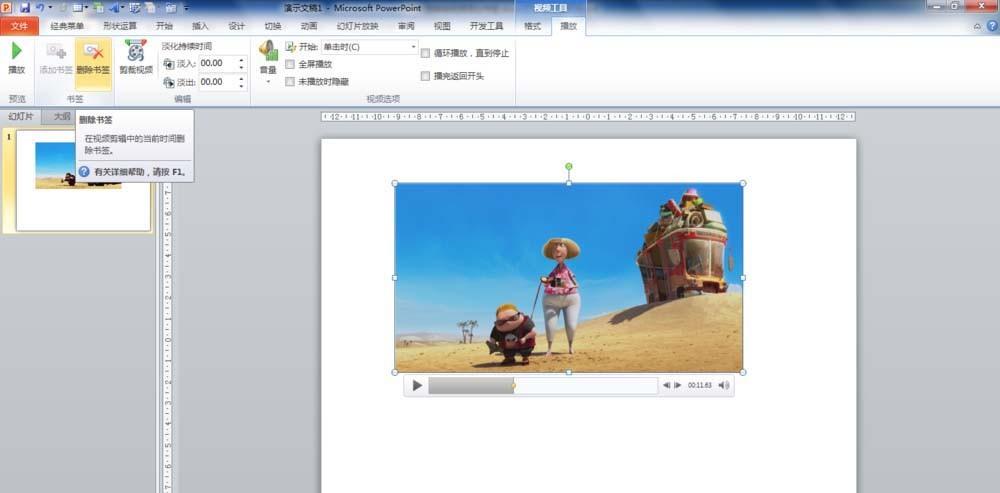
Task: Switch to the 设计 ribbon tab
Action: [x=237, y=26]
